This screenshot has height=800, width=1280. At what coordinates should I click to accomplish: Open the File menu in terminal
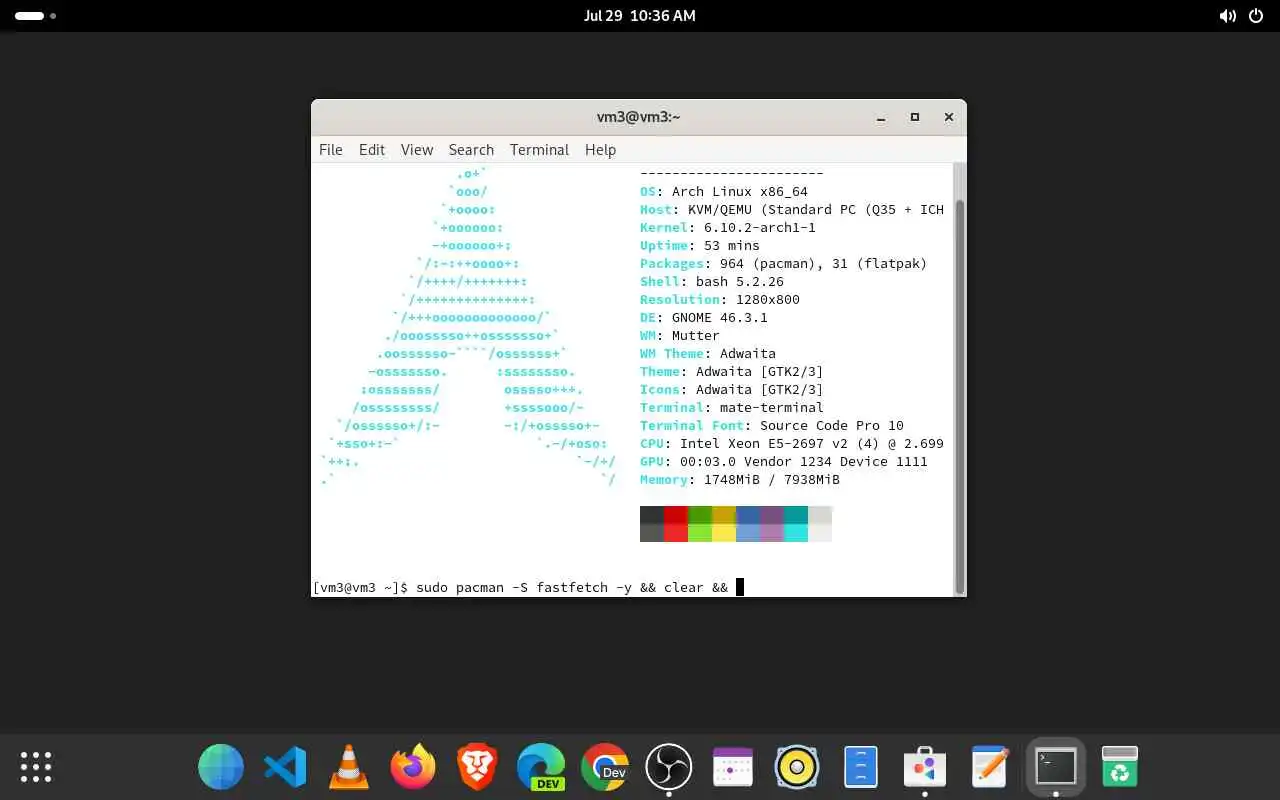330,149
